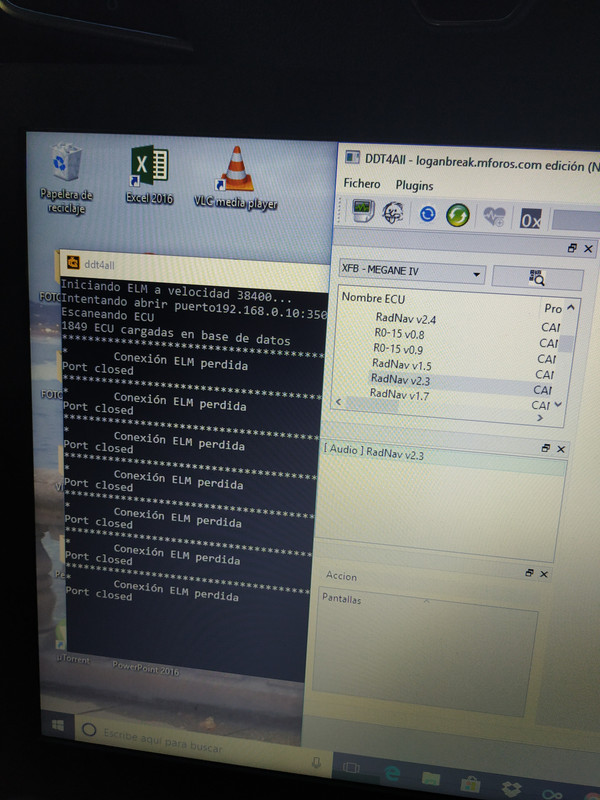The height and width of the screenshot is (800, 600).
Task: Click the µTorrent desktop label
Action: point(73,659)
